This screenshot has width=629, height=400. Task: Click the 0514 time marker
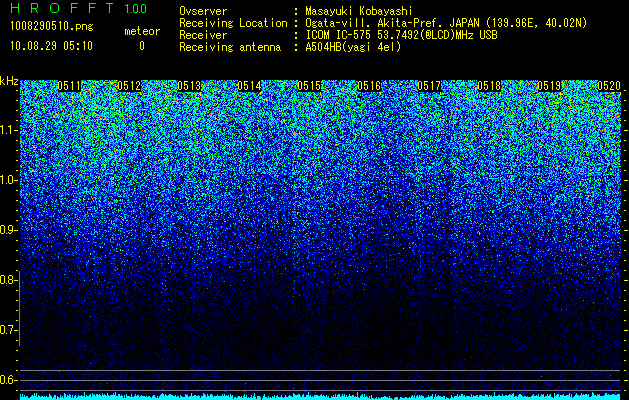(249, 86)
